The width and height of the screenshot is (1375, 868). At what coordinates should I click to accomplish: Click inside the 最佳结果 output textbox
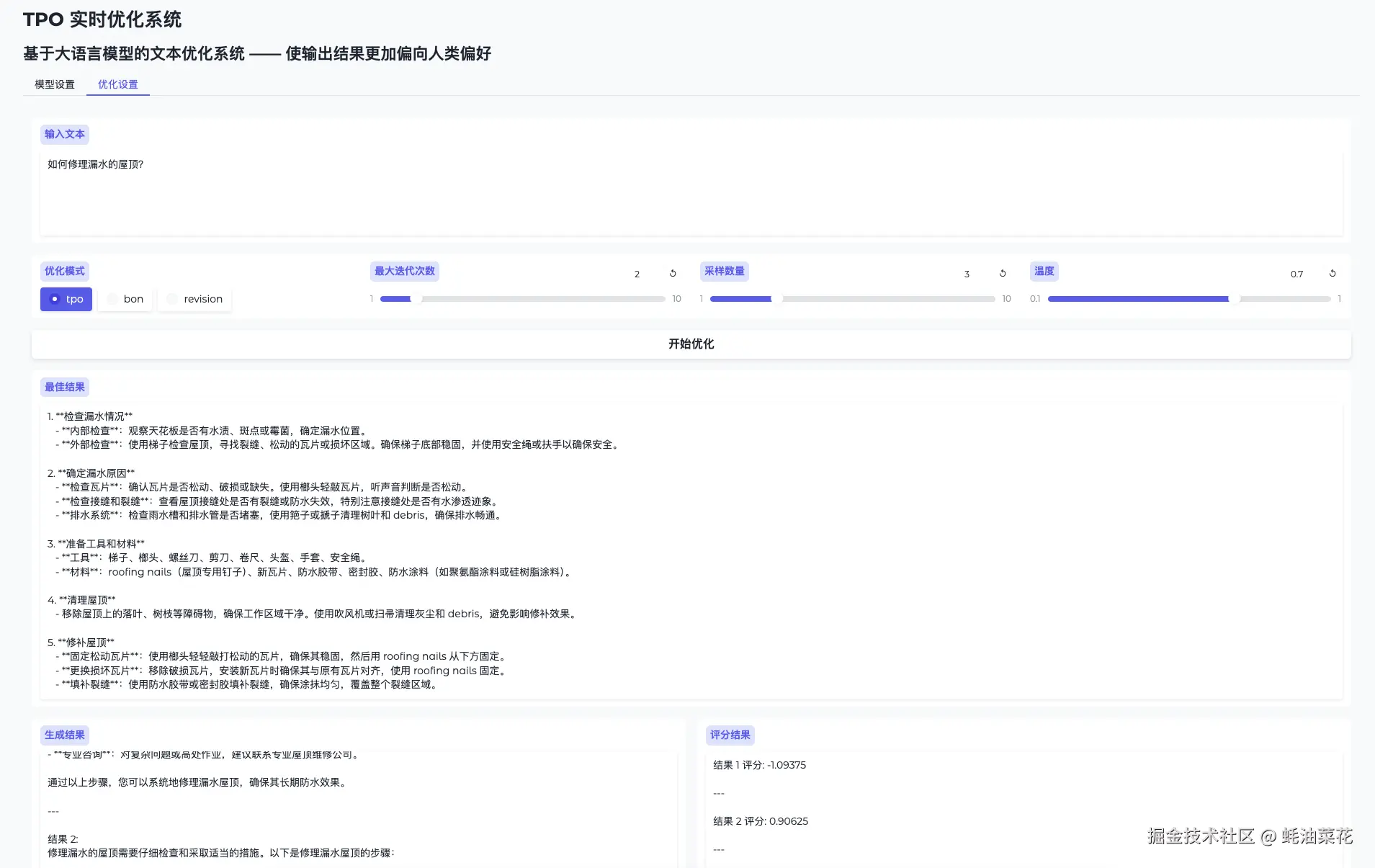691,551
